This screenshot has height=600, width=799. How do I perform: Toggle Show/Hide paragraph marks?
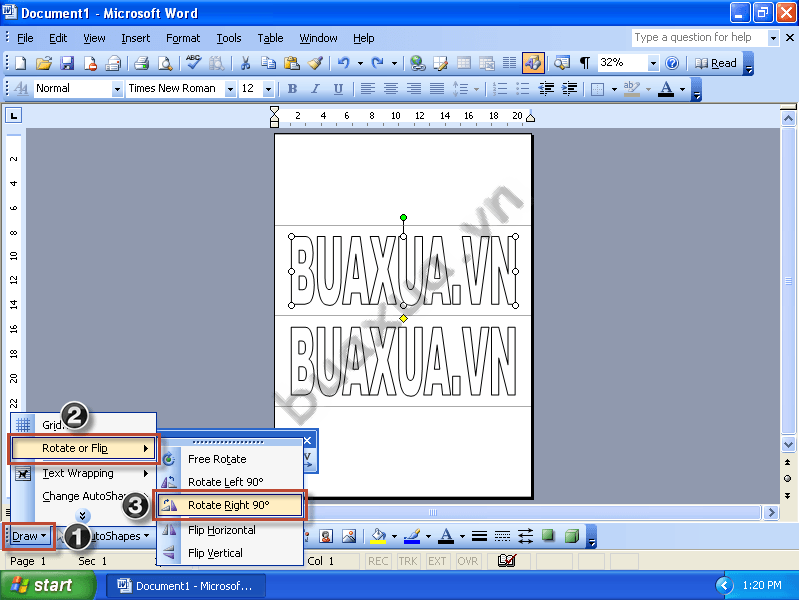click(585, 63)
